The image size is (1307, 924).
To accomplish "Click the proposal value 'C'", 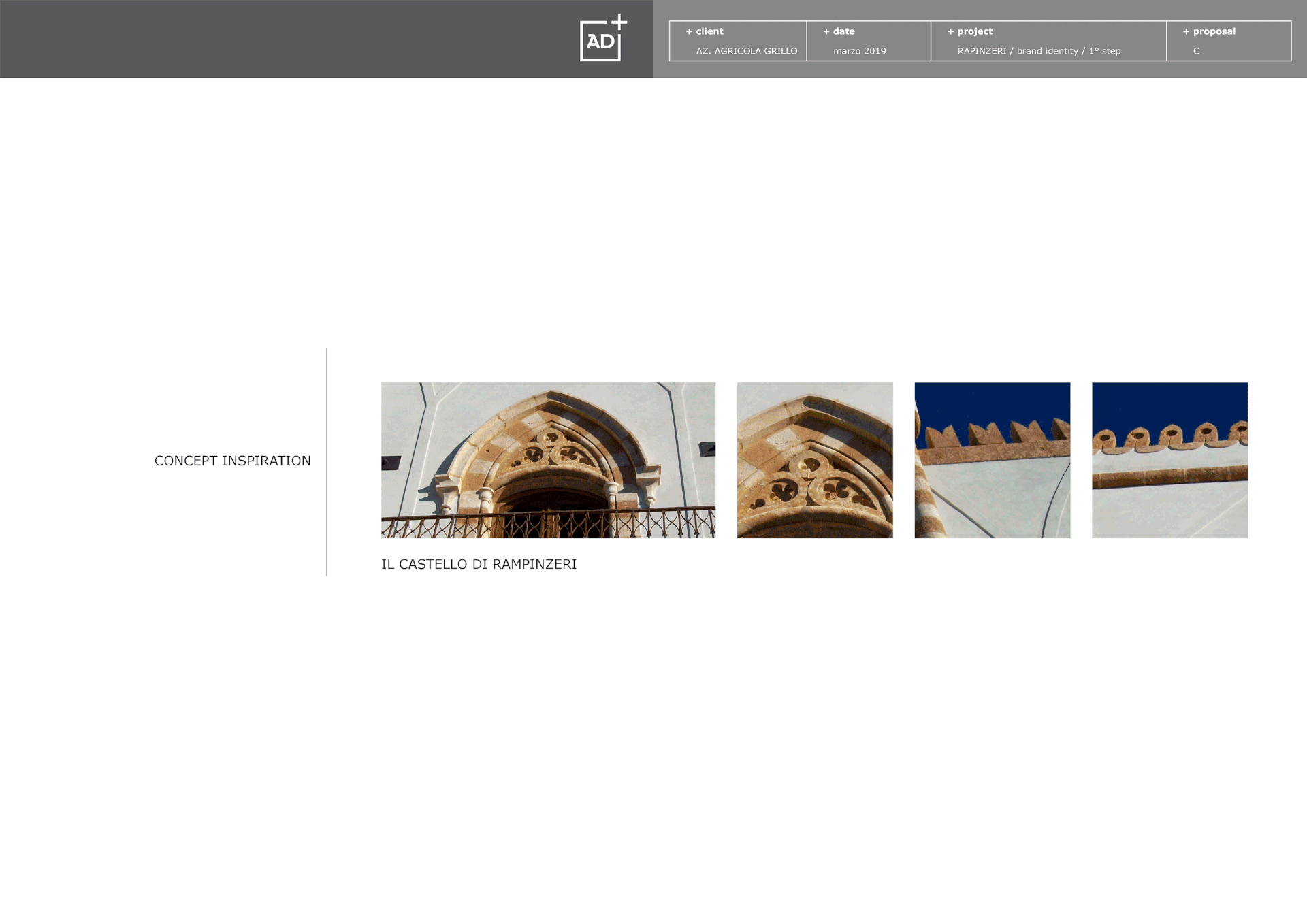I will [1196, 51].
